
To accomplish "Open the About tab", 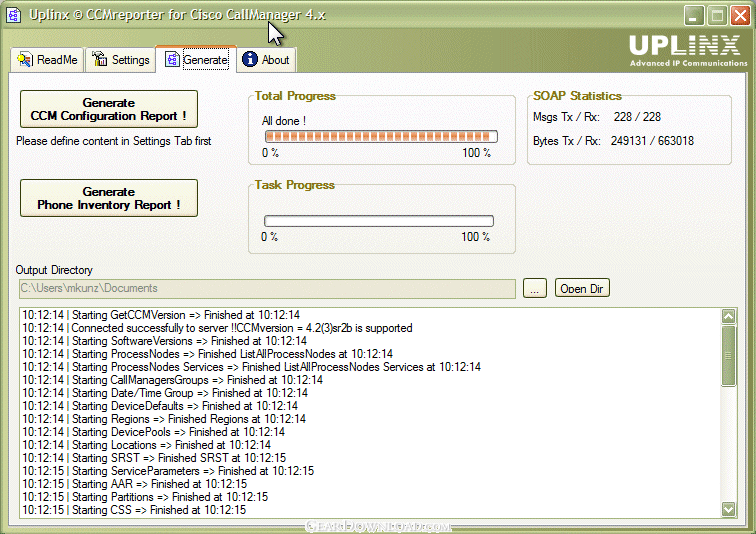I will [x=266, y=60].
